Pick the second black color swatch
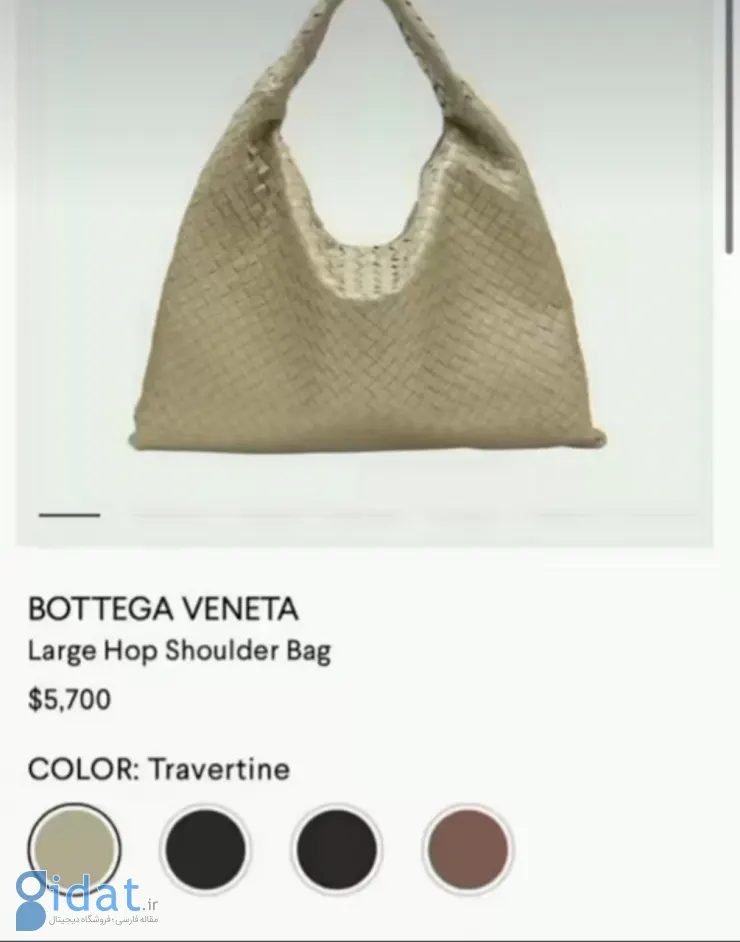The width and height of the screenshot is (740, 942). (336, 849)
